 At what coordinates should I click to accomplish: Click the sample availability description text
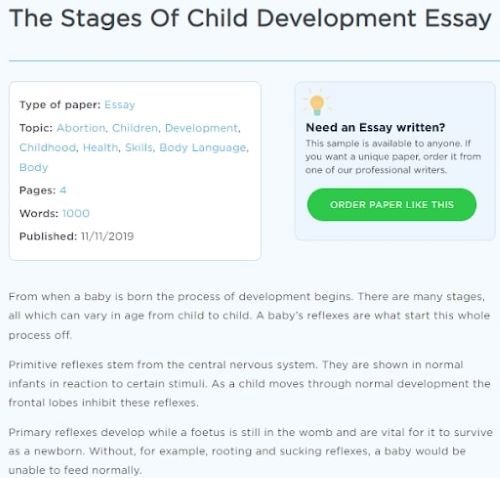[393, 157]
